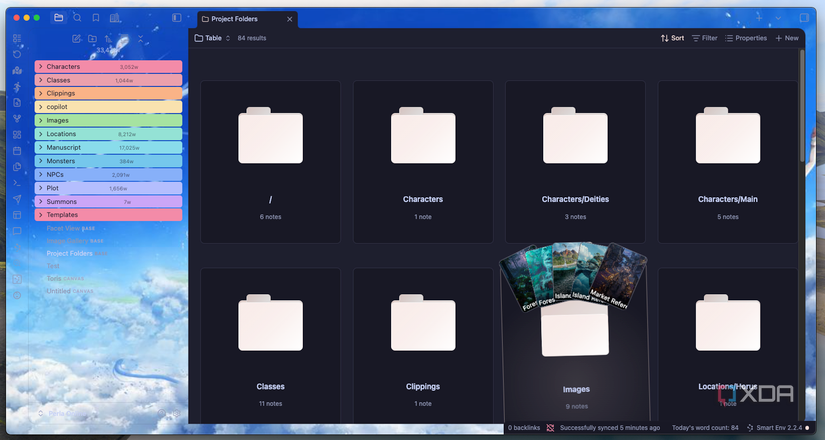The width and height of the screenshot is (825, 440).
Task: Open the Properties menu
Action: point(746,38)
